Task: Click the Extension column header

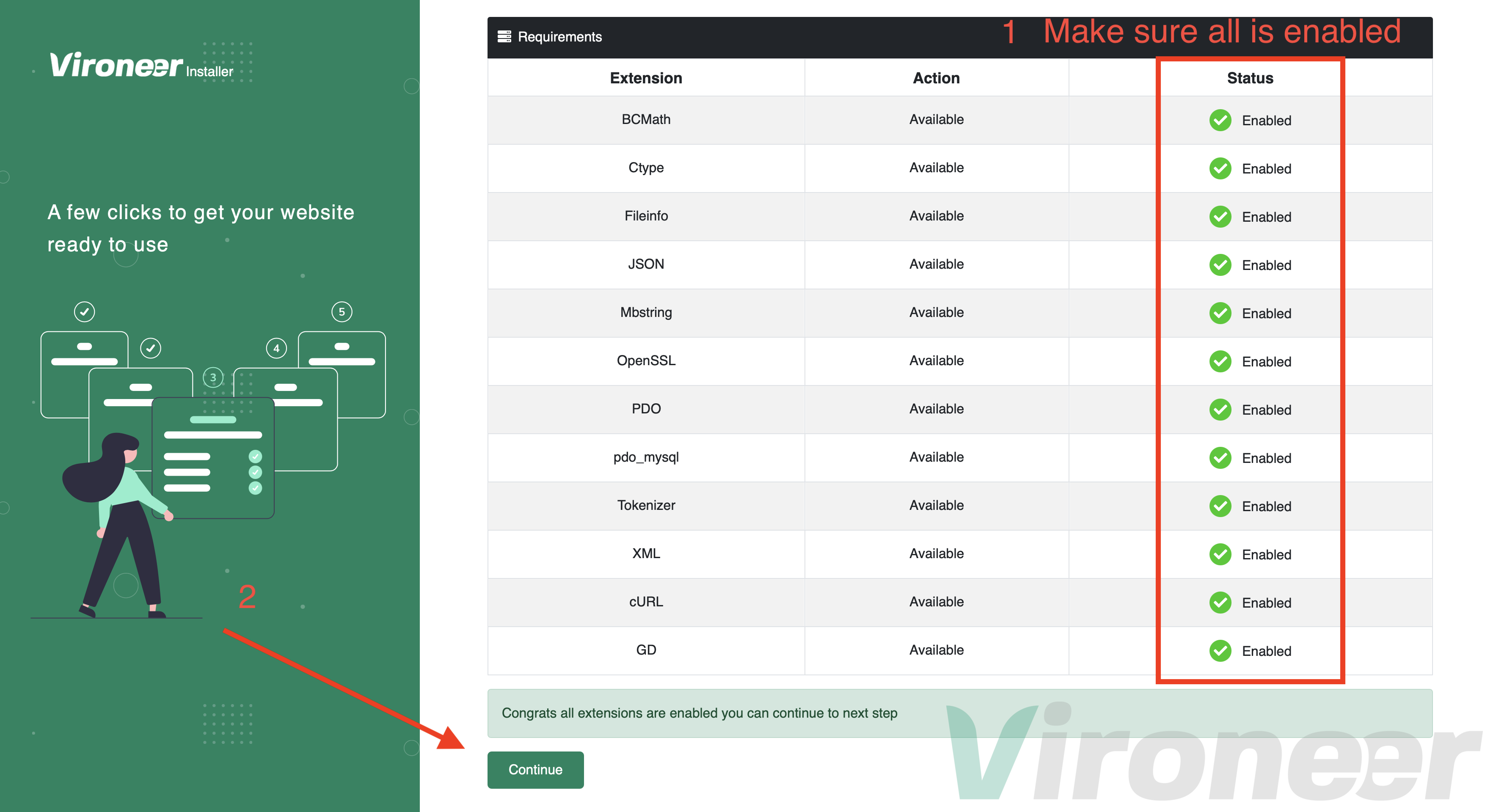Action: (x=646, y=78)
